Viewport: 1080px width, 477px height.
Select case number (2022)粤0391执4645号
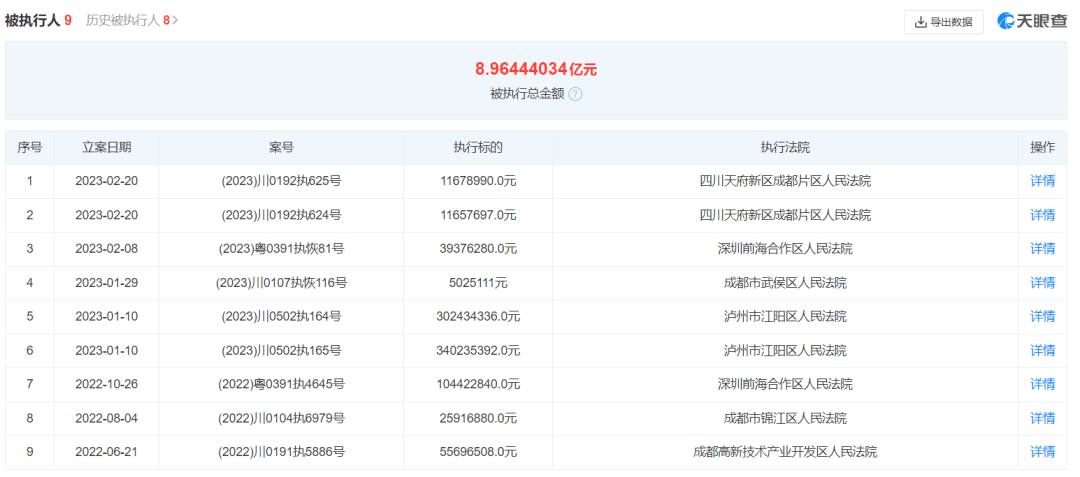click(281, 384)
